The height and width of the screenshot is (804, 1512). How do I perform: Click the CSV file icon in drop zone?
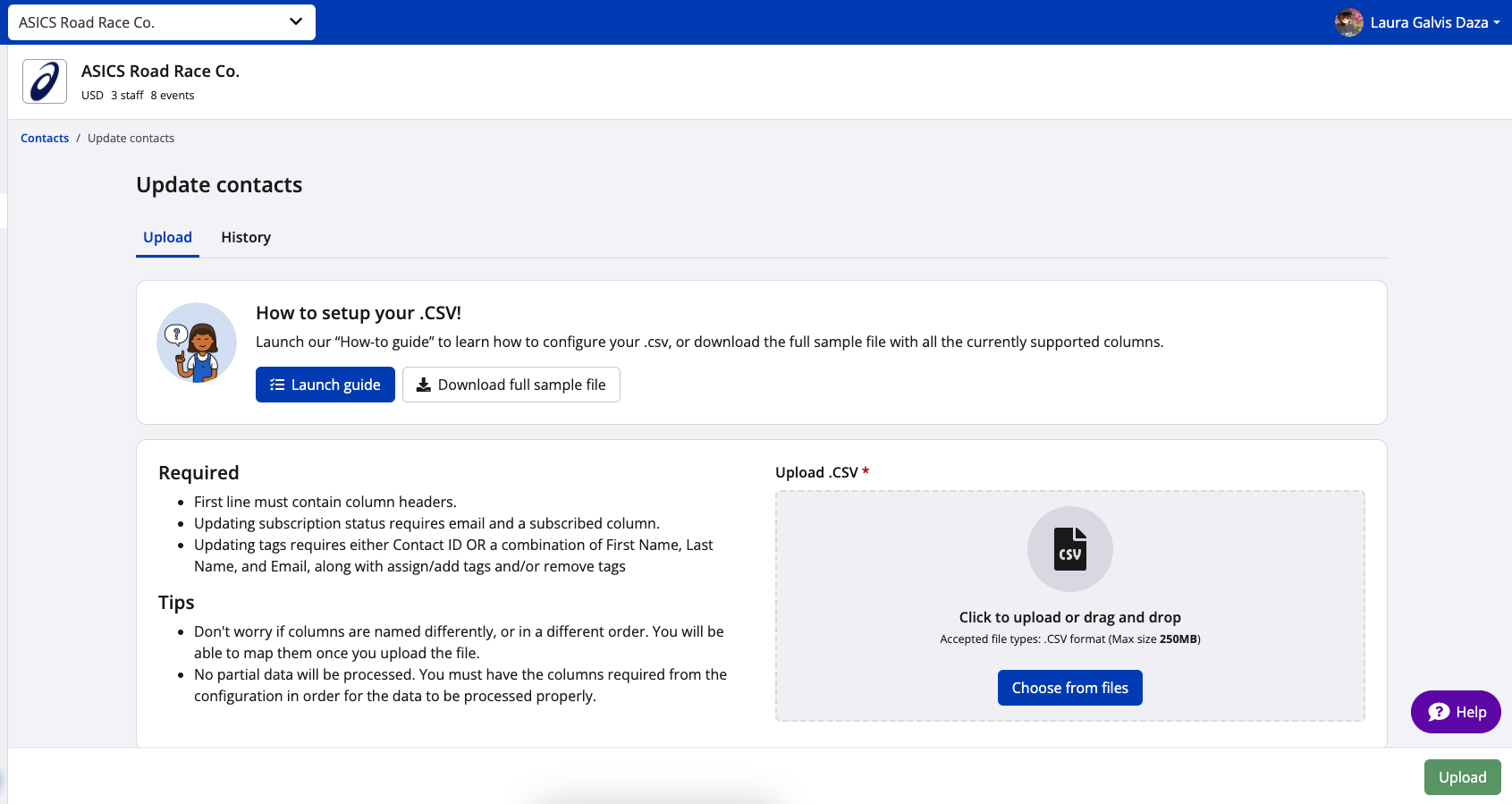click(x=1069, y=549)
